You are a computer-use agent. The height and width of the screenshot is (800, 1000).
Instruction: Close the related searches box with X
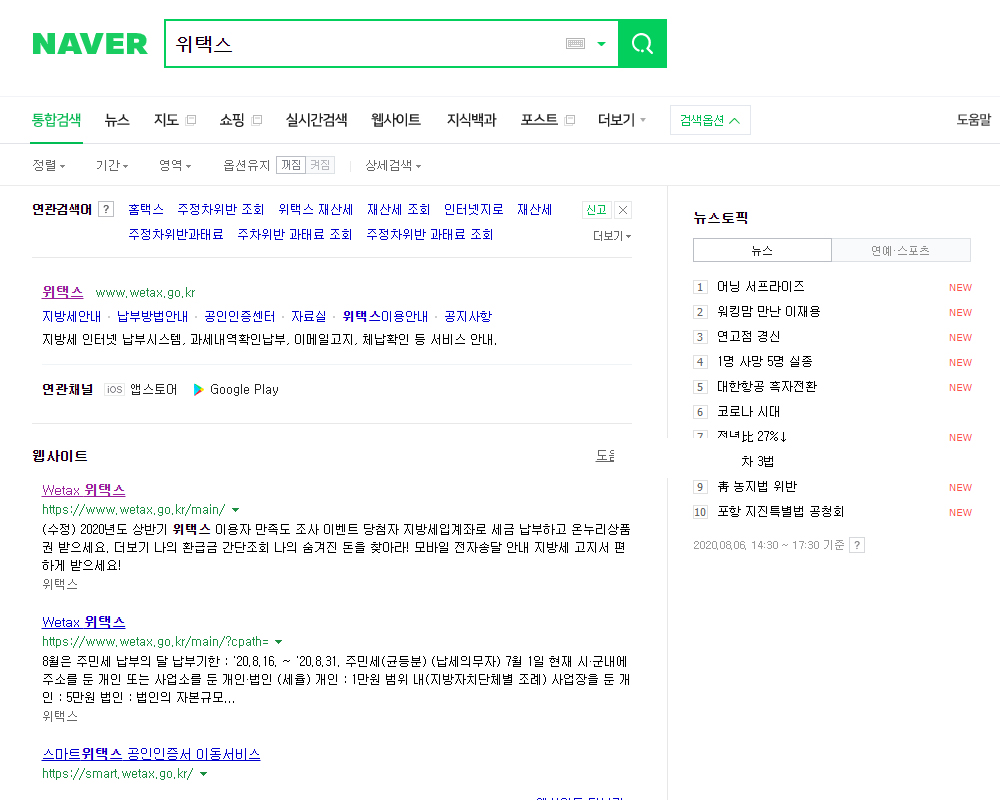623,210
